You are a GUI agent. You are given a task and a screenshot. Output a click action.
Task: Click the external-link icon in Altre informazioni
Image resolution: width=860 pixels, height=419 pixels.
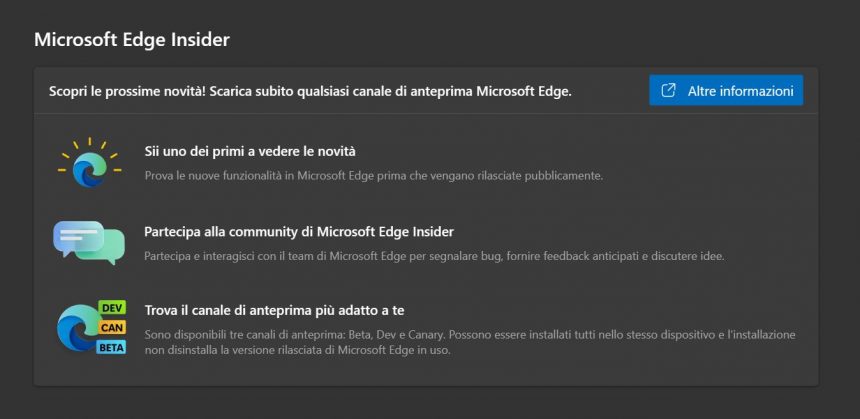pyautogui.click(x=667, y=90)
